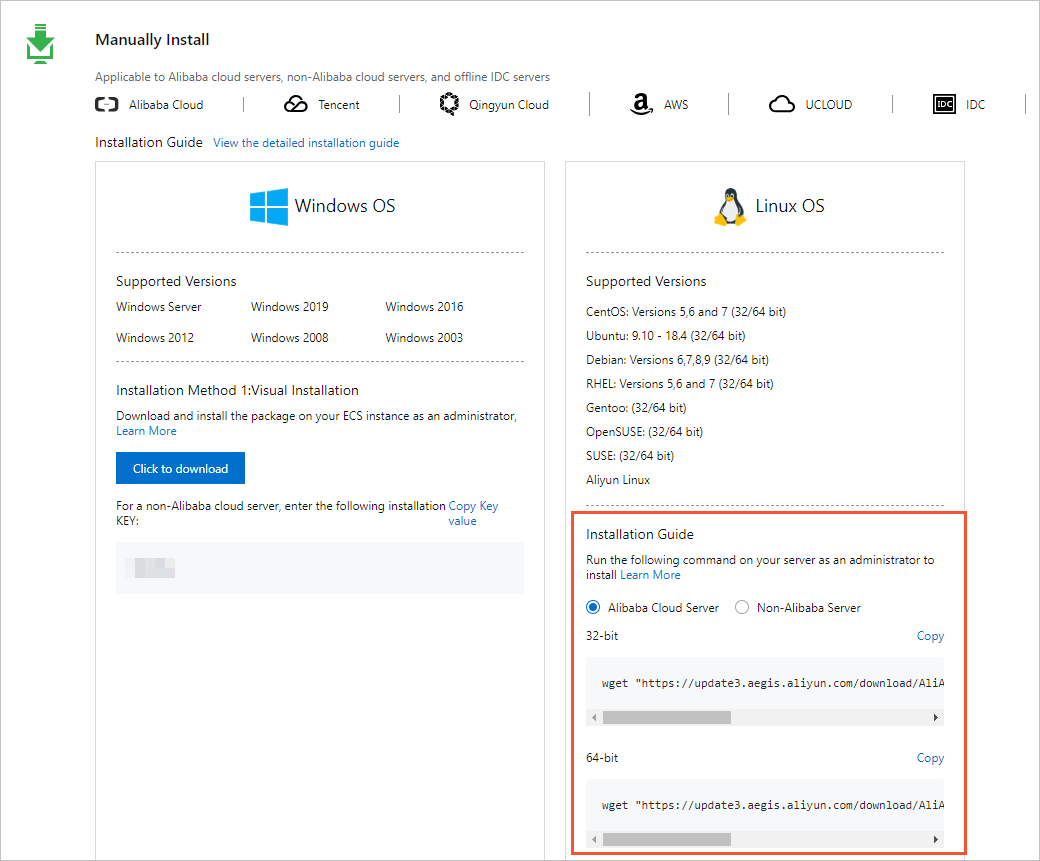Click right arrow of 64-bit command scrollbar

[935, 840]
